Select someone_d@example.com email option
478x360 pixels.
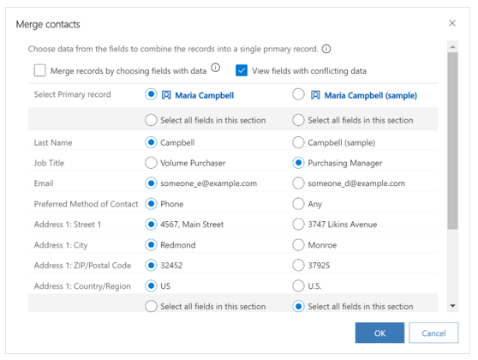(298, 183)
